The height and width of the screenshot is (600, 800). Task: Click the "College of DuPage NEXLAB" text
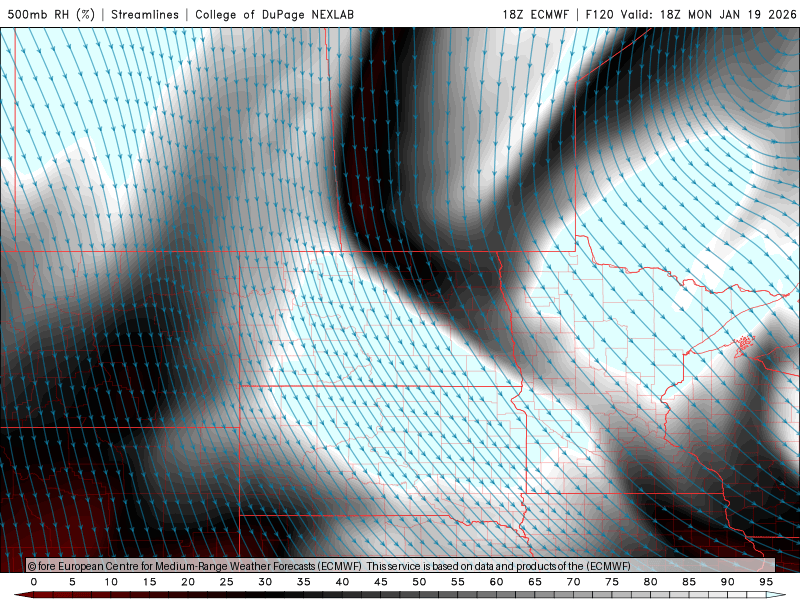274,14
